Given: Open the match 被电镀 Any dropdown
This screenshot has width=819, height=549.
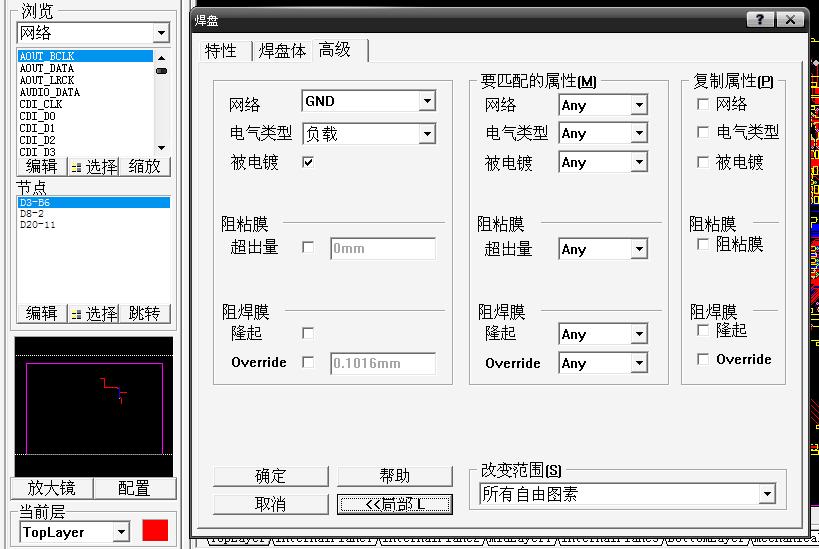Looking at the screenshot, I should [x=639, y=162].
